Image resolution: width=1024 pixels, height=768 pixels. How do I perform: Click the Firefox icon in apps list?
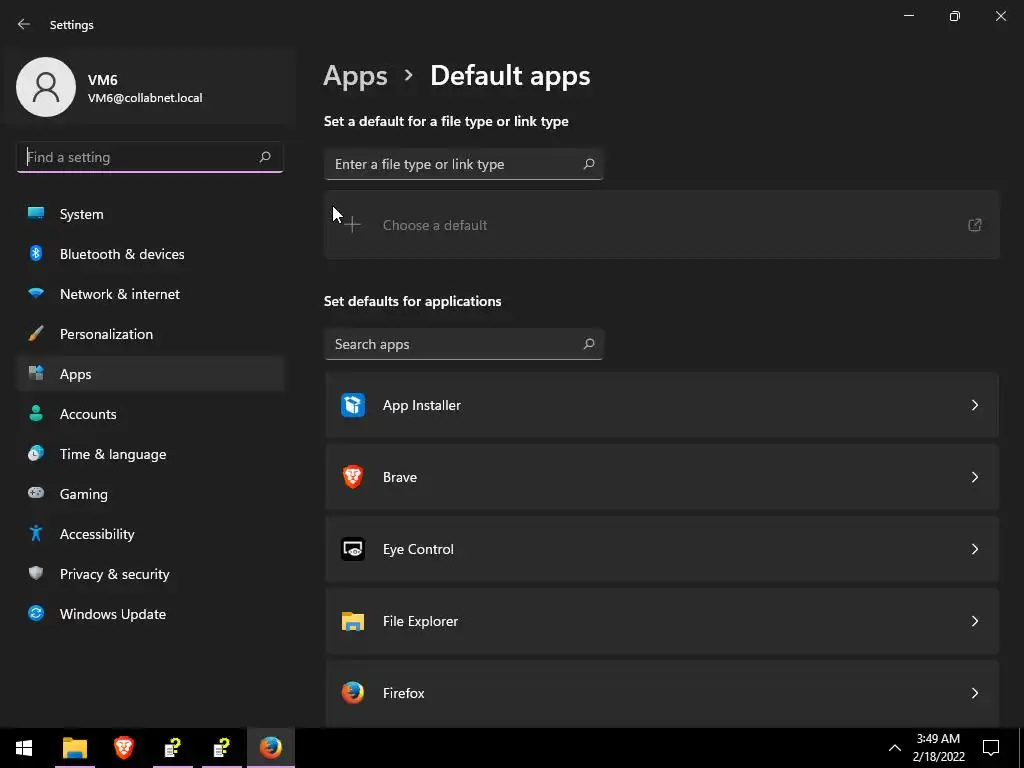coord(353,693)
